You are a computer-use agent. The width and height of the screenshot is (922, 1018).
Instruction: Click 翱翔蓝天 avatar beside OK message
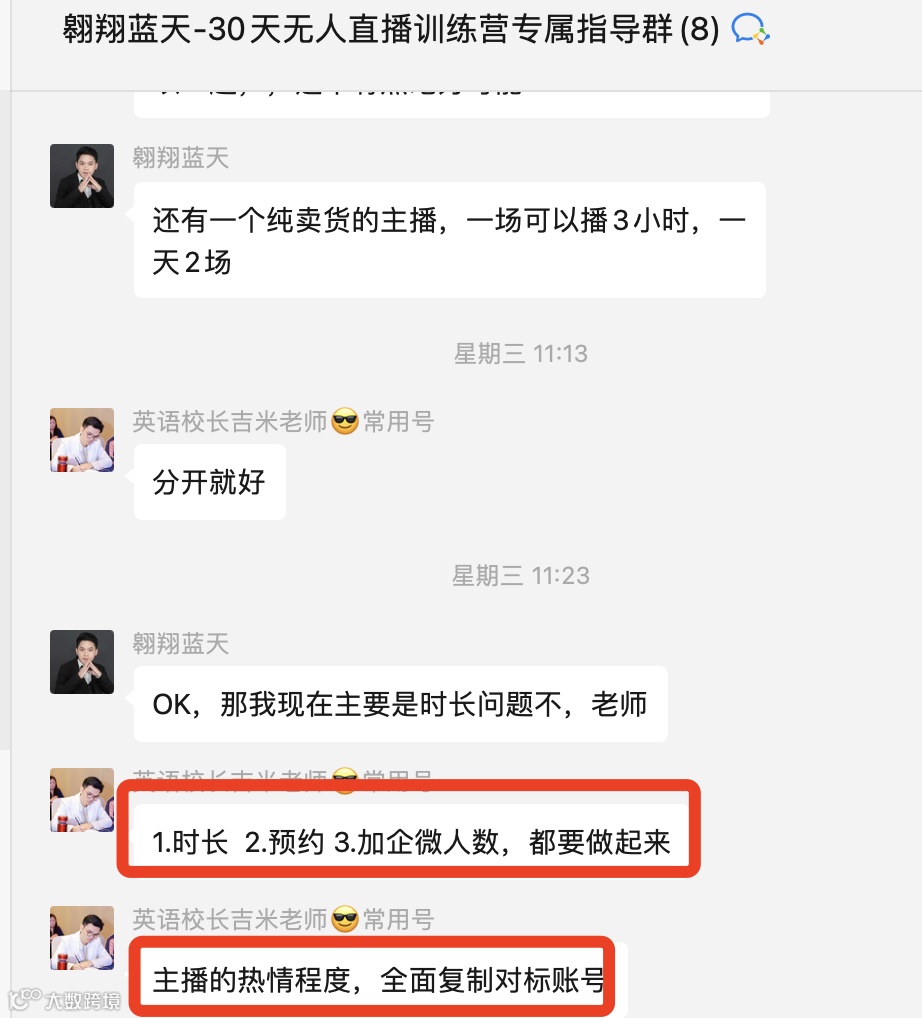[82, 662]
